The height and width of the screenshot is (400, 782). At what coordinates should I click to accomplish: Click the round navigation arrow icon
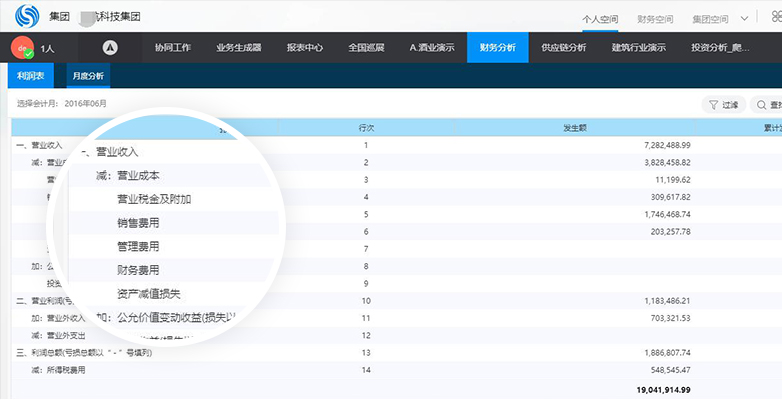(x=110, y=47)
